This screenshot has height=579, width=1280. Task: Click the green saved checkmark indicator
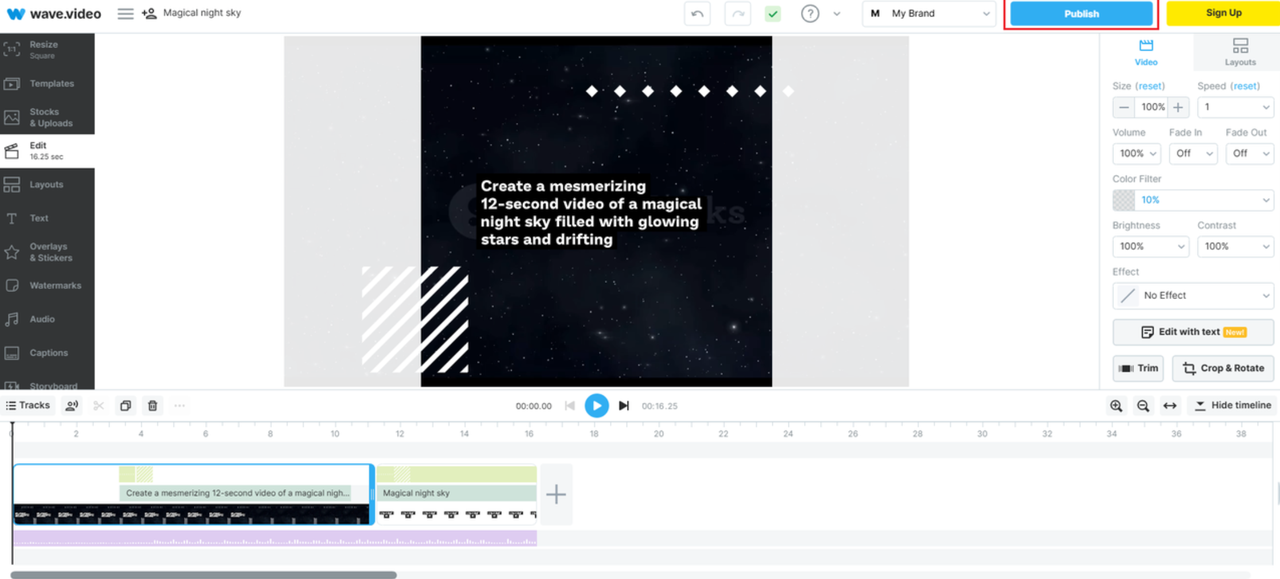[773, 14]
